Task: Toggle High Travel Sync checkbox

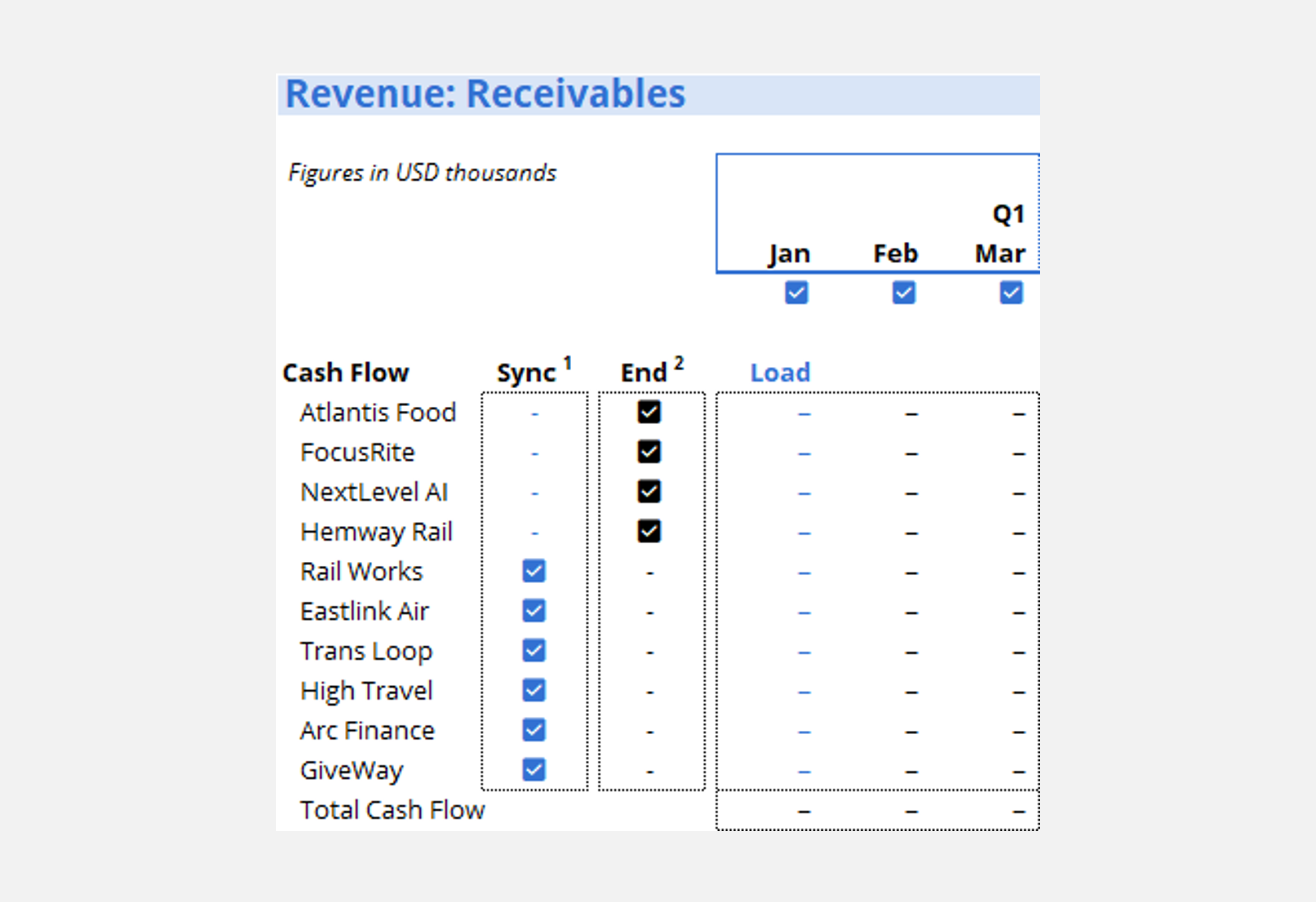Action: pyautogui.click(x=534, y=690)
